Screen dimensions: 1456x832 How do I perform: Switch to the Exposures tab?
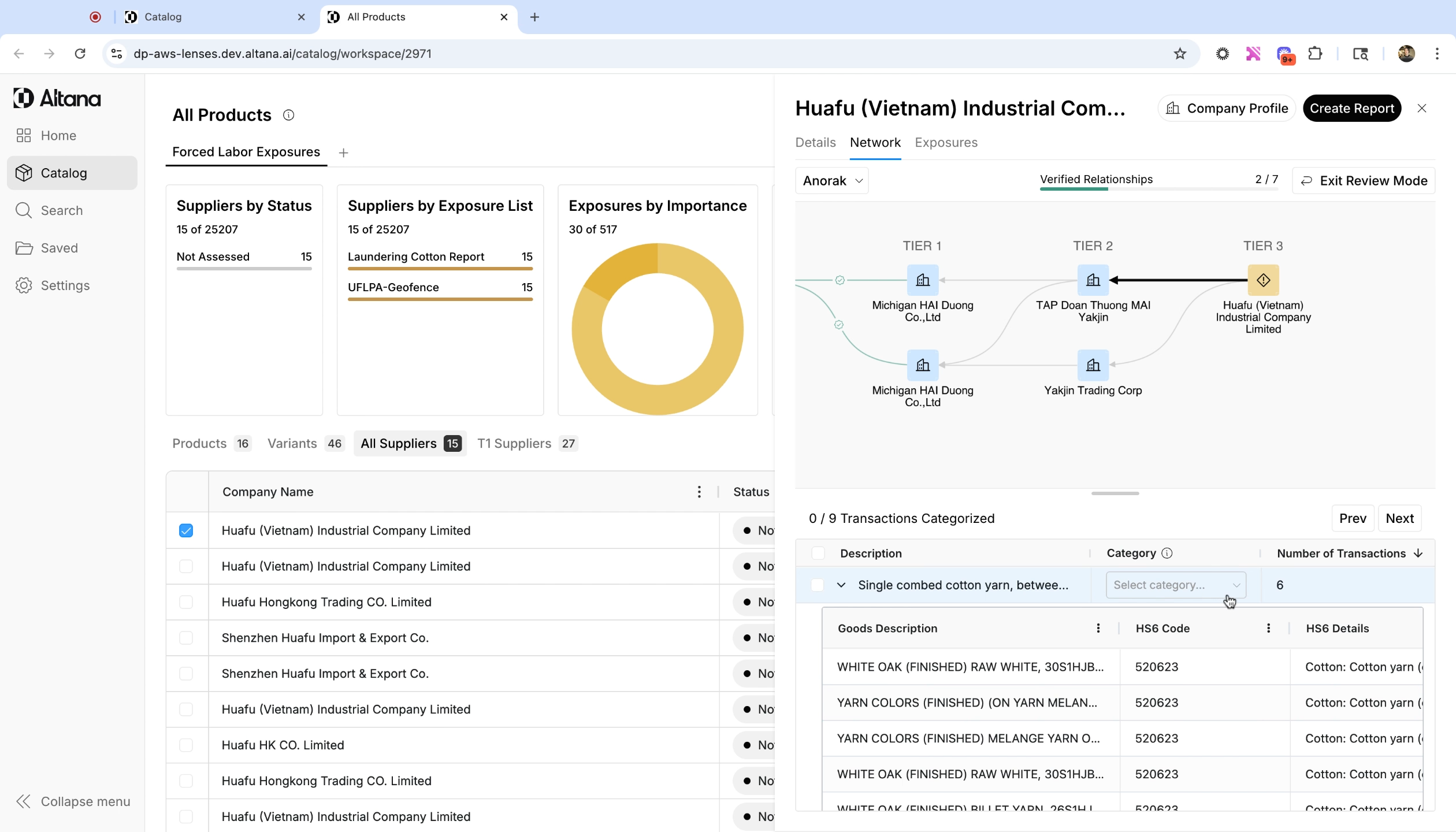coord(946,143)
